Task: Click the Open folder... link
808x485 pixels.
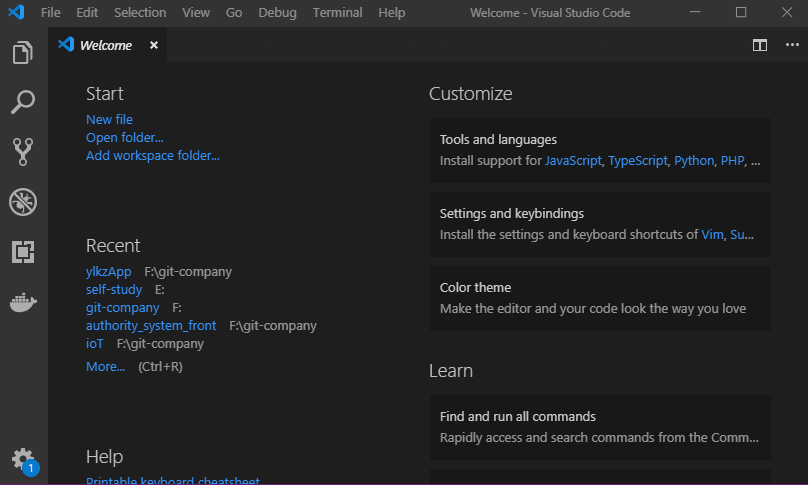Action: coord(125,138)
